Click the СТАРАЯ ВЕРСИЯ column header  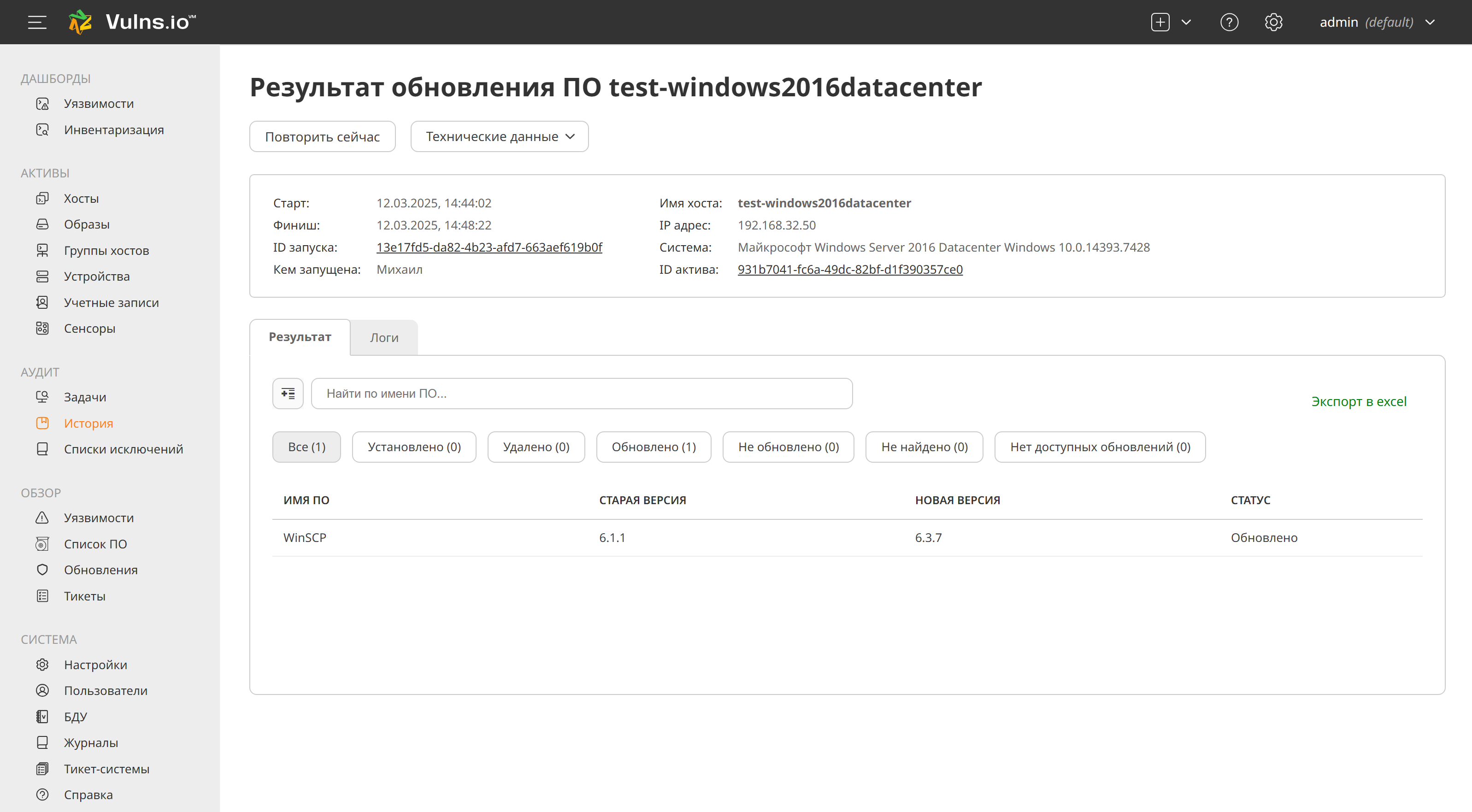pyautogui.click(x=642, y=500)
